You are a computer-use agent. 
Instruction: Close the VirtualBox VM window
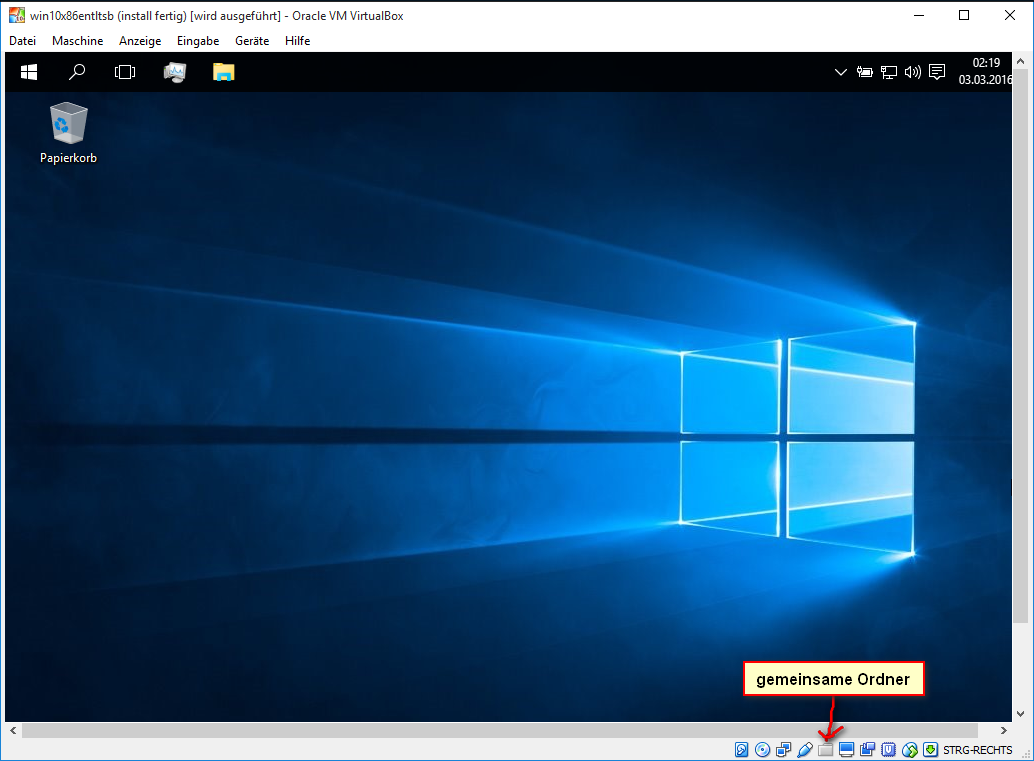1010,15
